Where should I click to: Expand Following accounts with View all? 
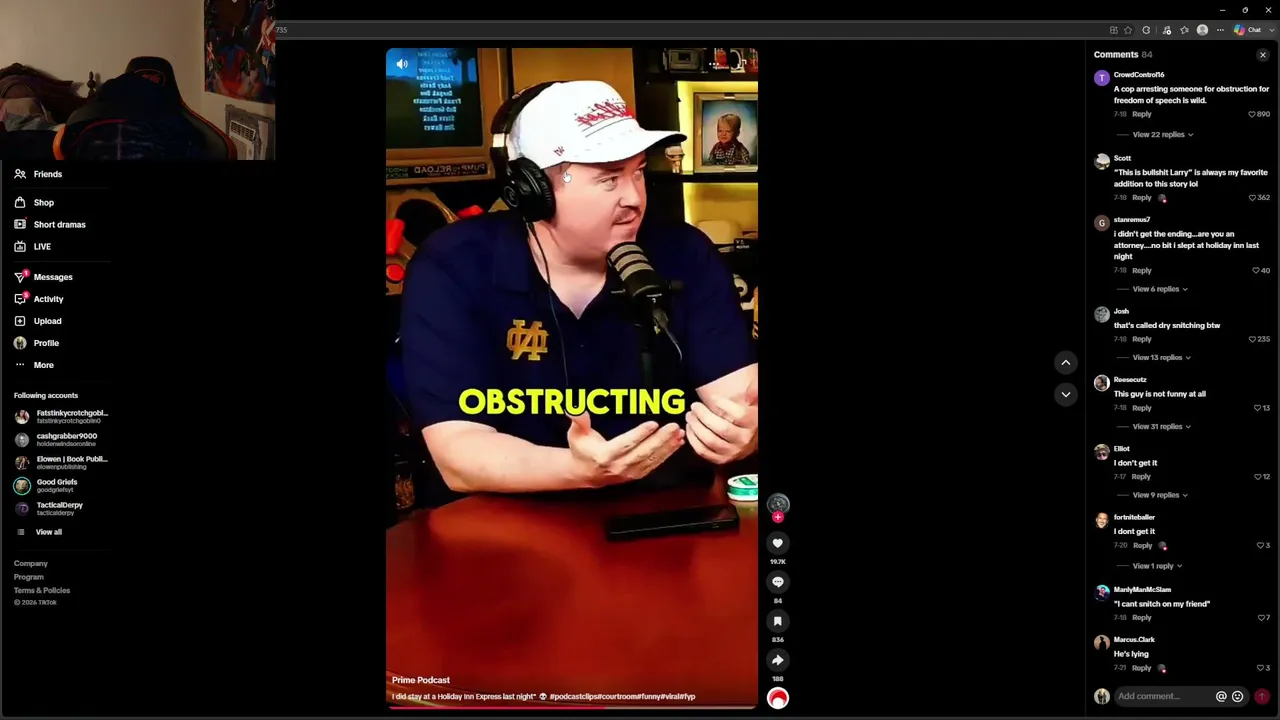pos(48,532)
